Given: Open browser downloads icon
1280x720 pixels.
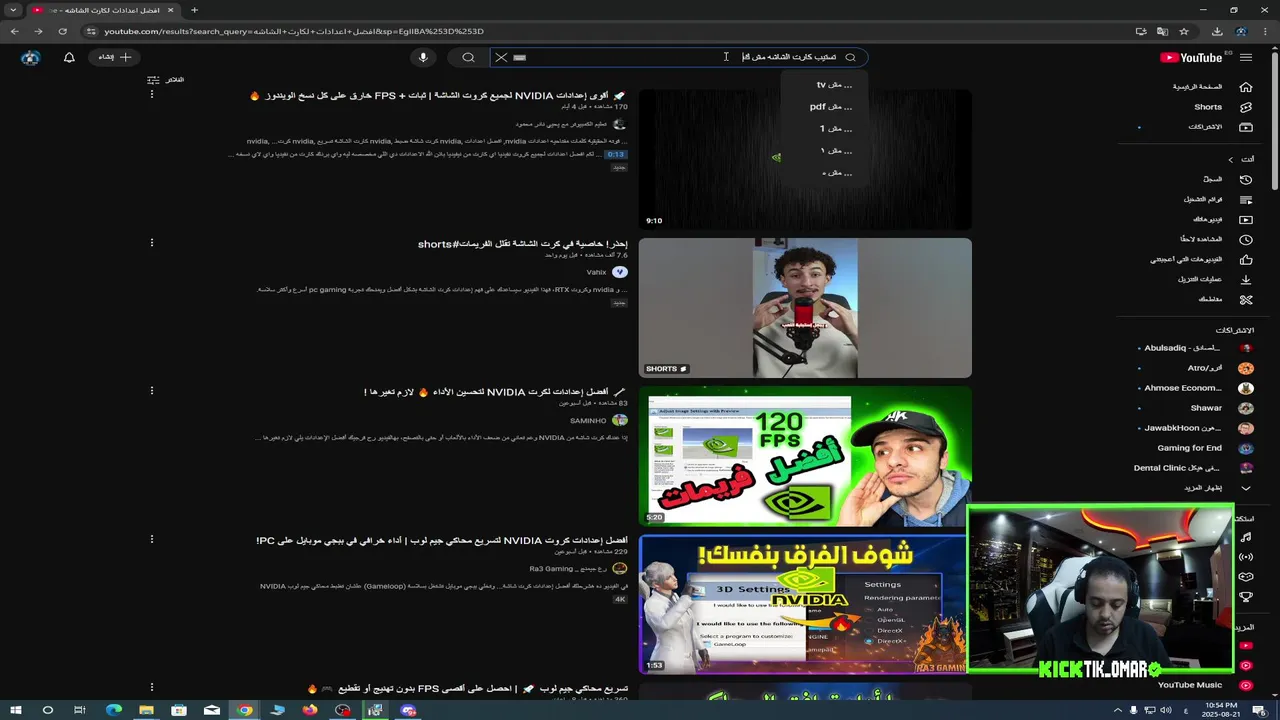Looking at the screenshot, I should pyautogui.click(x=1217, y=31).
